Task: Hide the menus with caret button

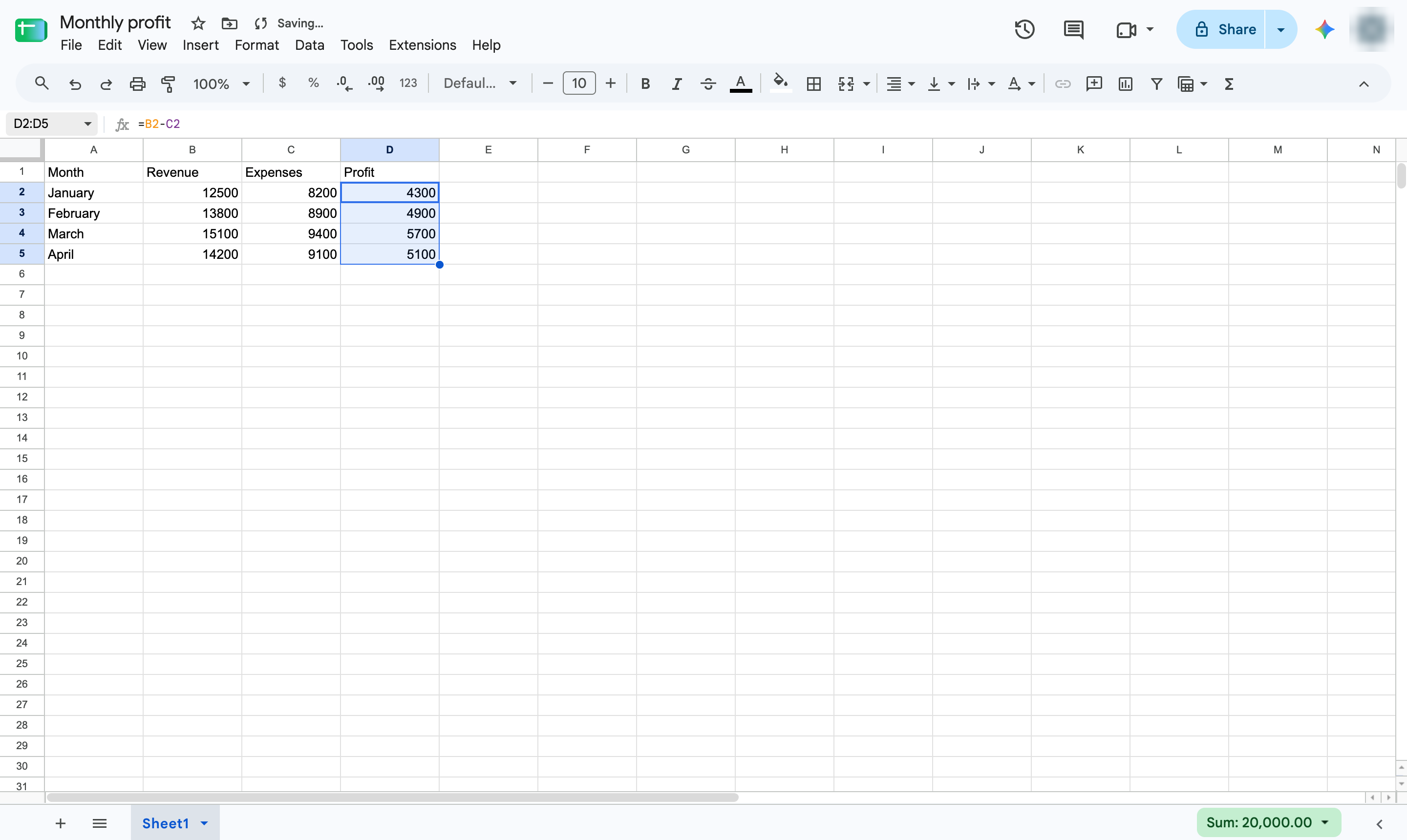Action: tap(1364, 84)
